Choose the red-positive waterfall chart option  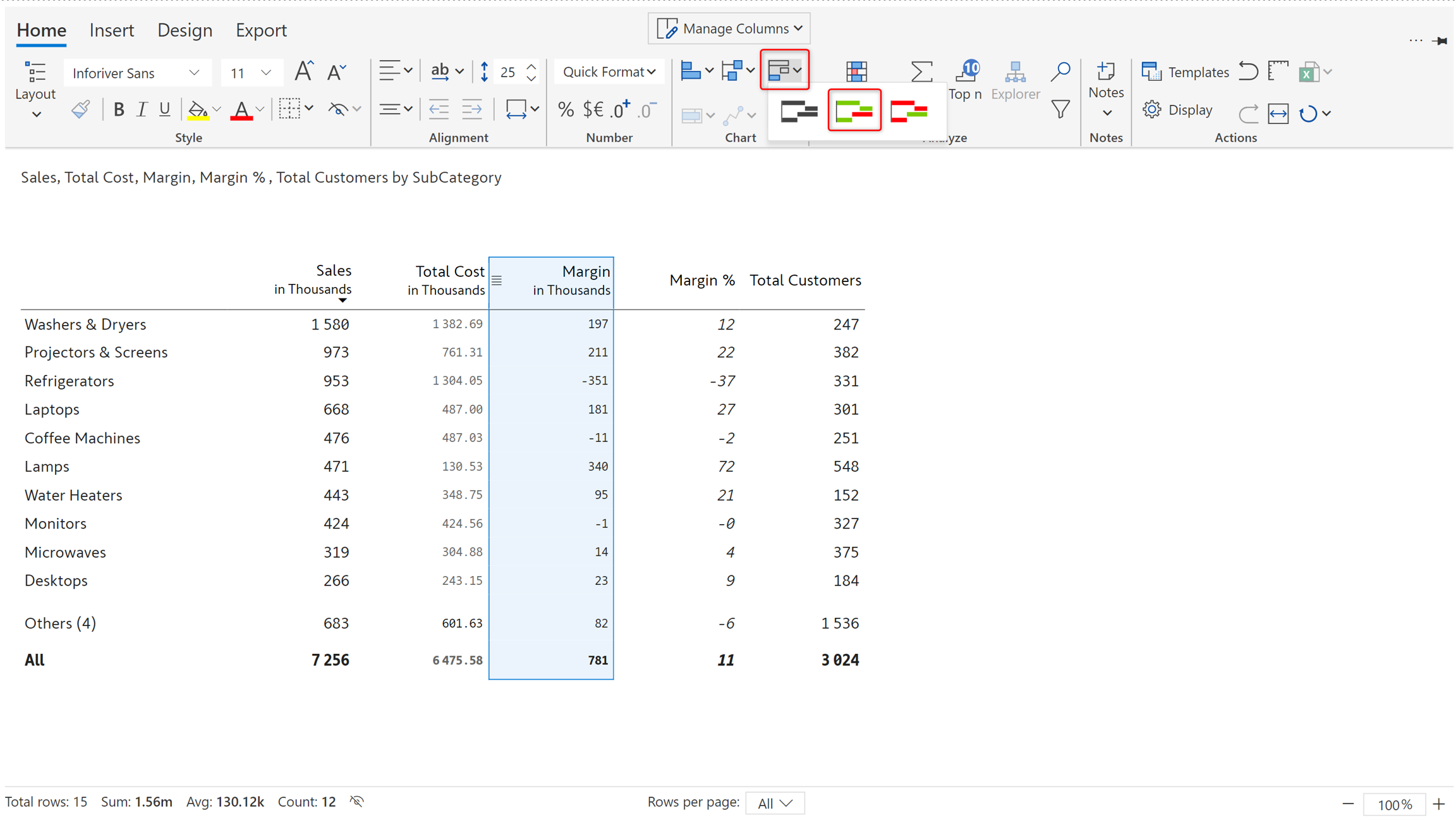[908, 111]
